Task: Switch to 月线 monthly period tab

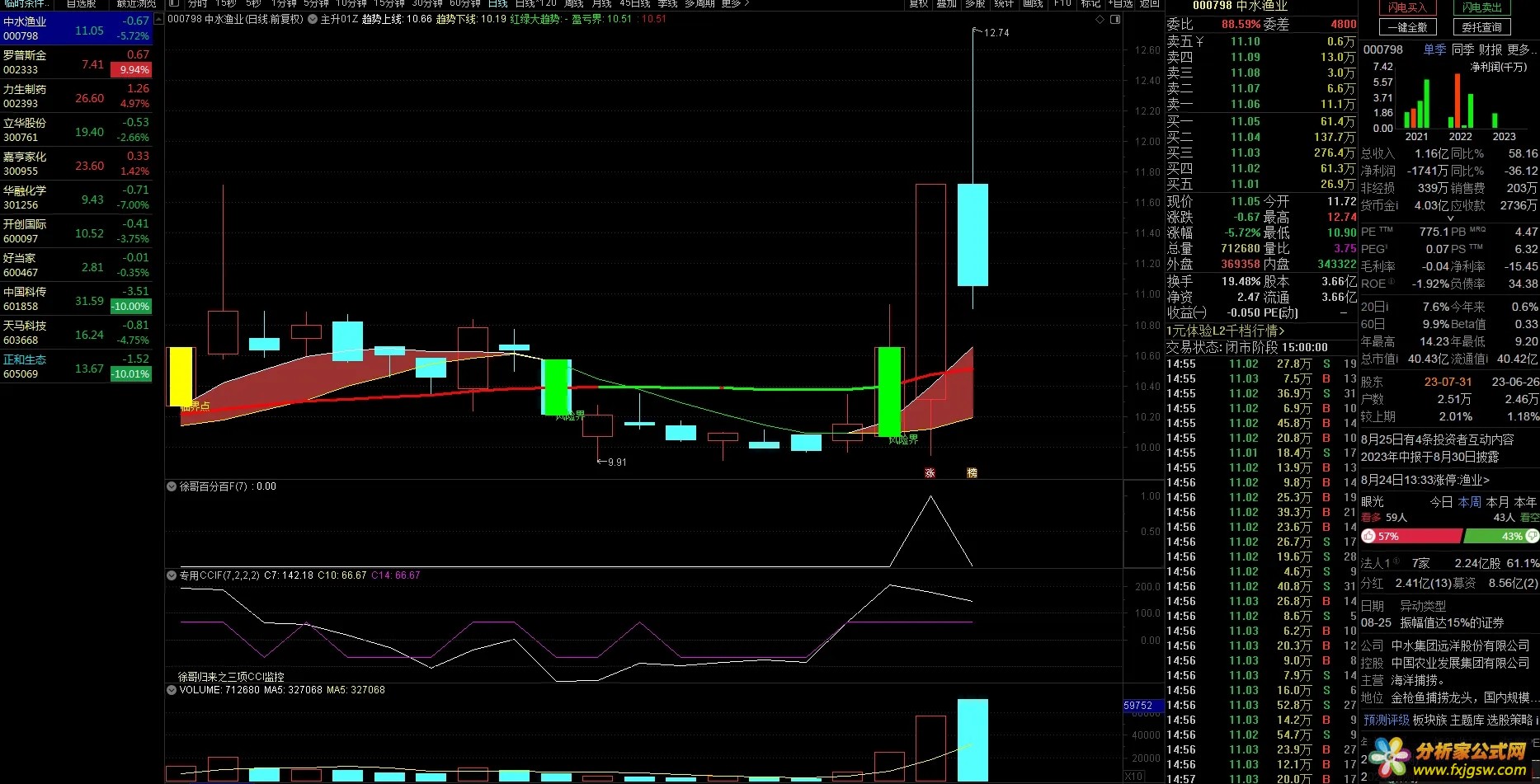Action: [x=602, y=4]
